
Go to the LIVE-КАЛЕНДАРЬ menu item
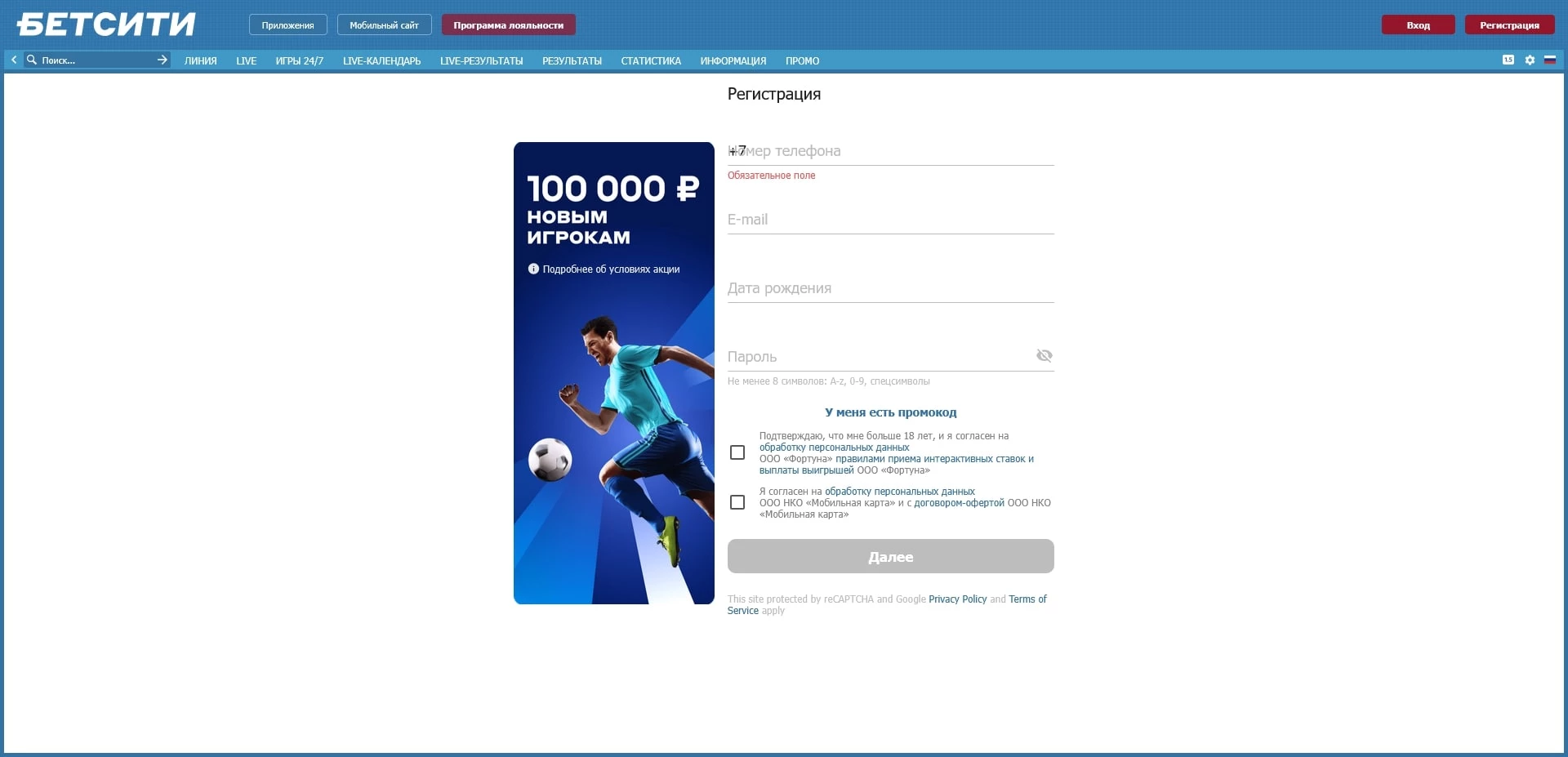[x=381, y=60]
